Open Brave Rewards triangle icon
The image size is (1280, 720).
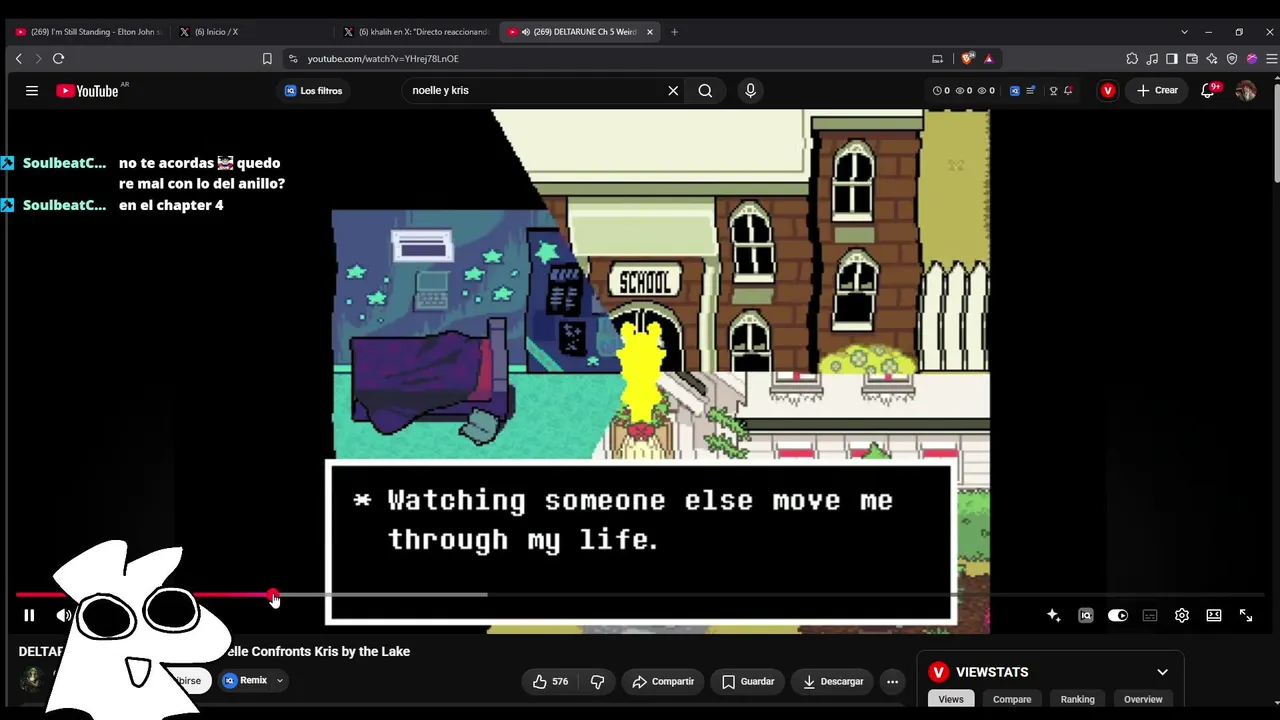tap(989, 59)
